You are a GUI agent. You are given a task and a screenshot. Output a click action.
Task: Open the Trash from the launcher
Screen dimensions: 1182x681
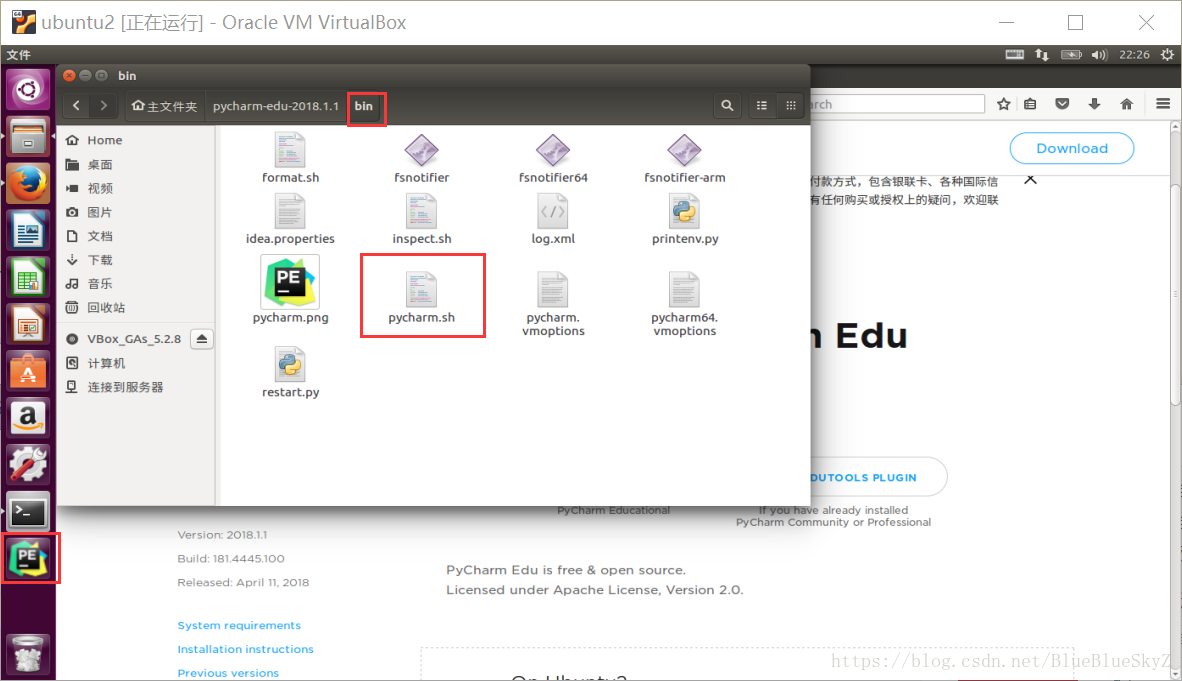pos(28,653)
